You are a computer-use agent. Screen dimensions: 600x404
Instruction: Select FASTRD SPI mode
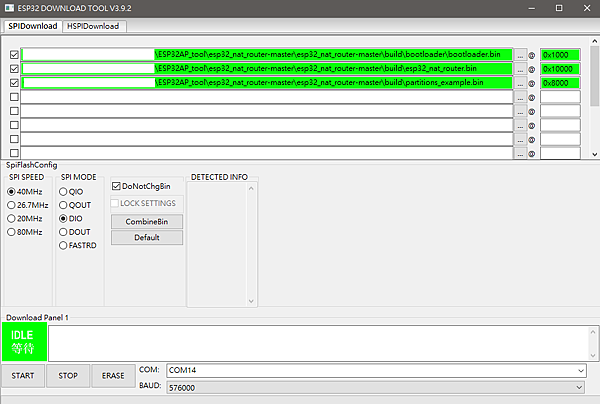tap(78, 246)
